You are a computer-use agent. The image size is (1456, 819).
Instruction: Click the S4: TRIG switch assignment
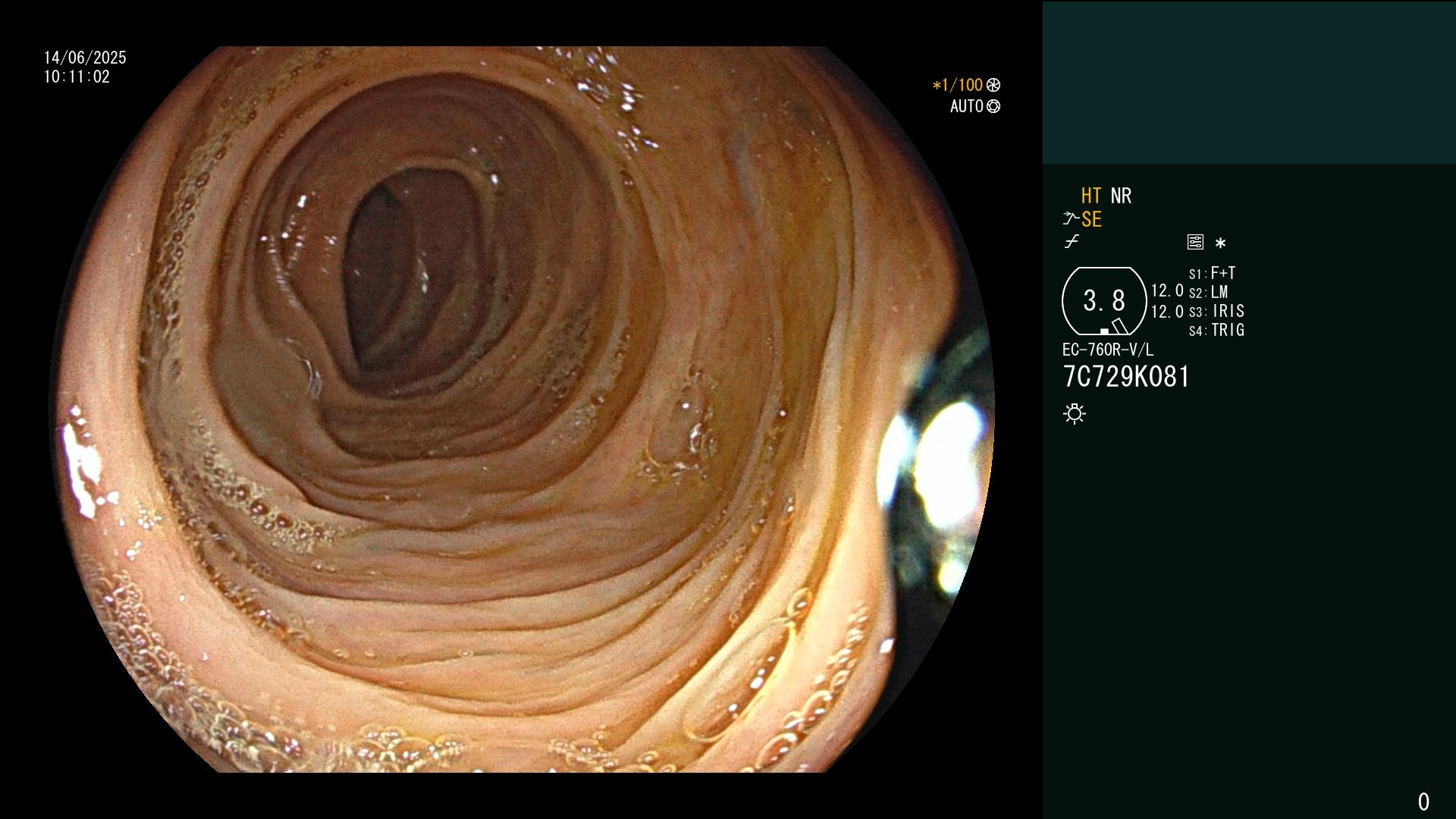point(1216,330)
